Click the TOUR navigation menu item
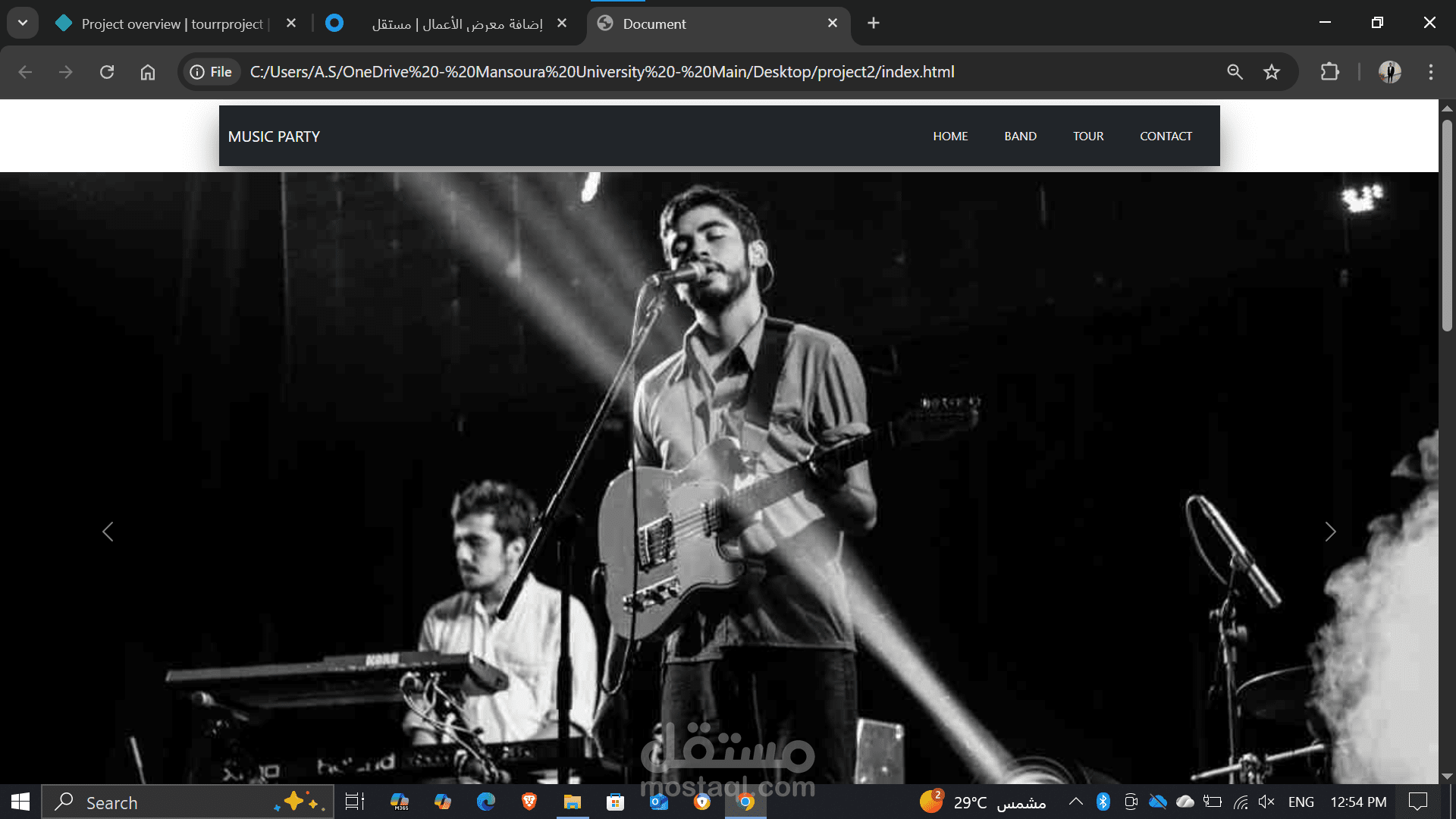Screen dimensions: 1456x819 1088,136
